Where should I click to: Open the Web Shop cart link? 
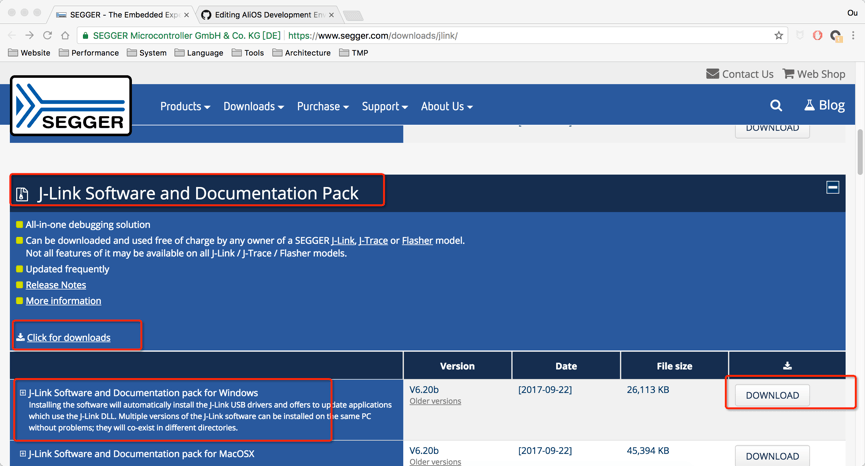tap(814, 74)
